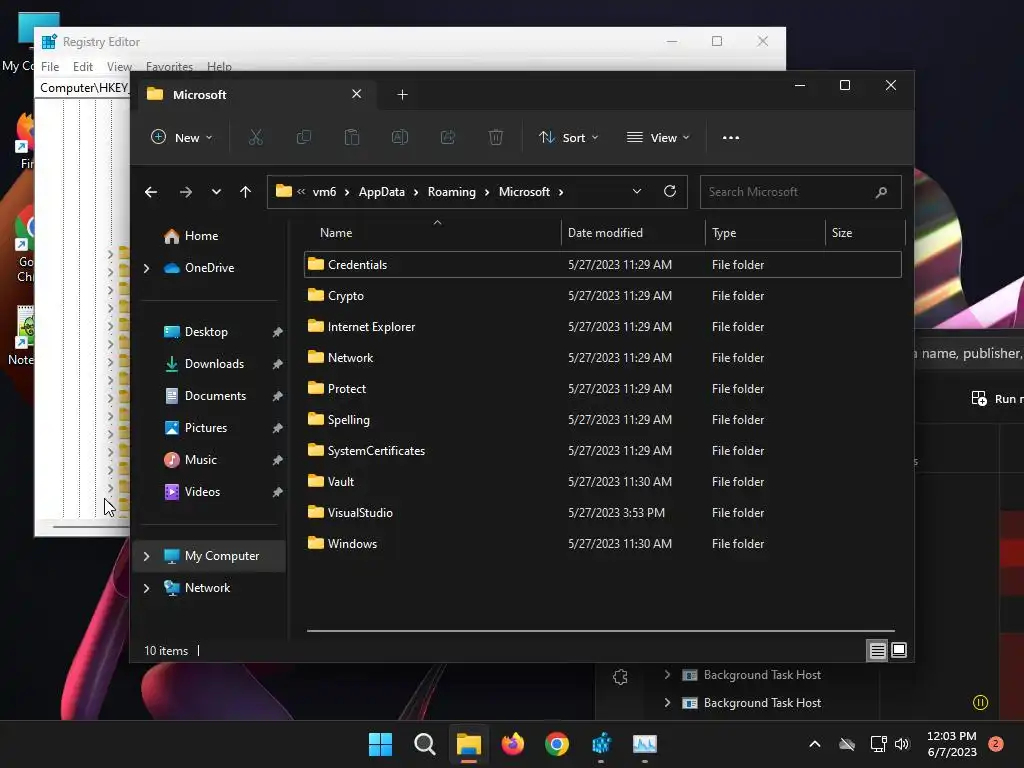Select the Credentials folder

[603, 264]
